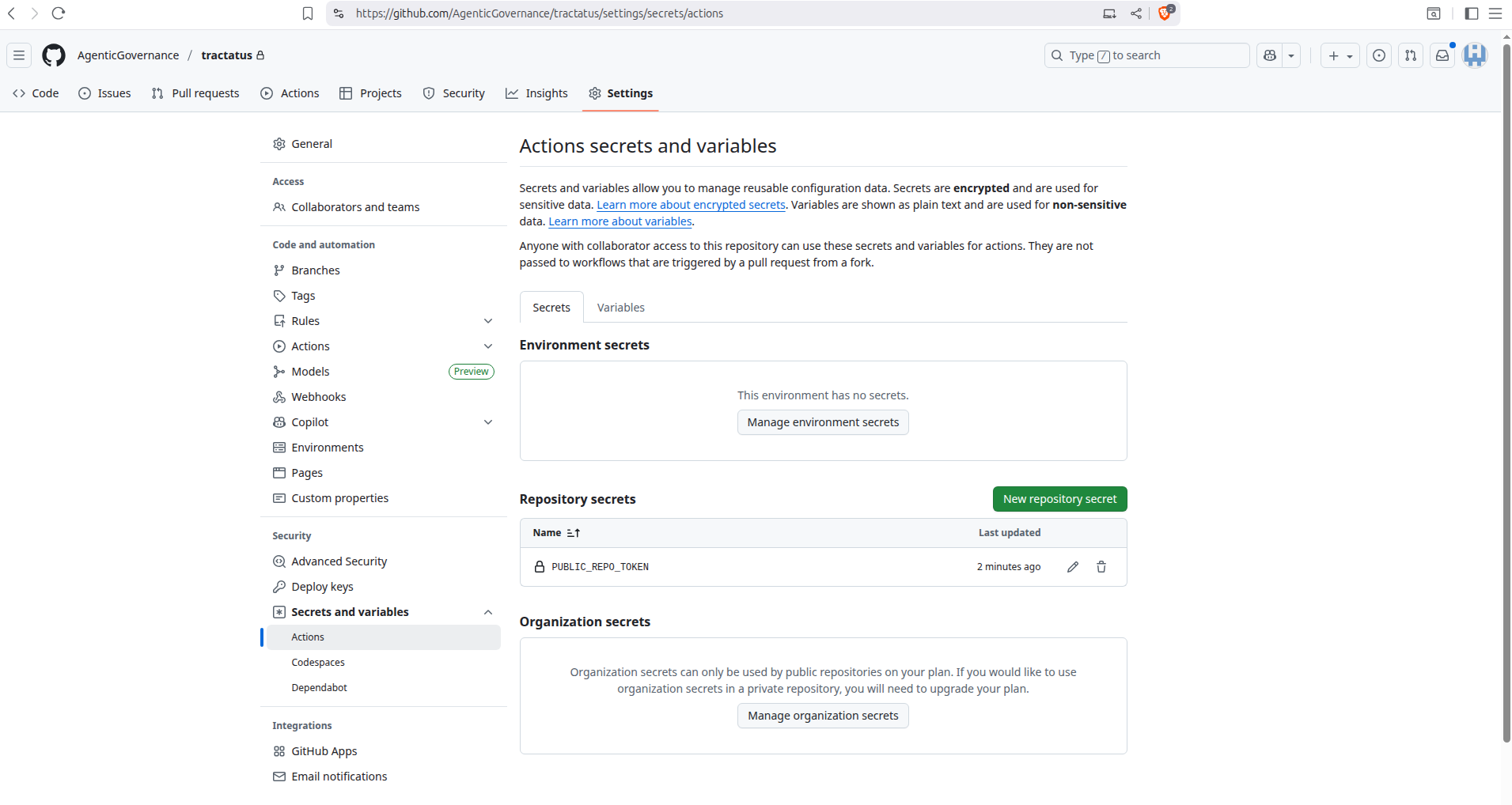Viewport: 1512px width, 805px height.
Task: Open the create new plus dropdown
Action: [x=1340, y=55]
